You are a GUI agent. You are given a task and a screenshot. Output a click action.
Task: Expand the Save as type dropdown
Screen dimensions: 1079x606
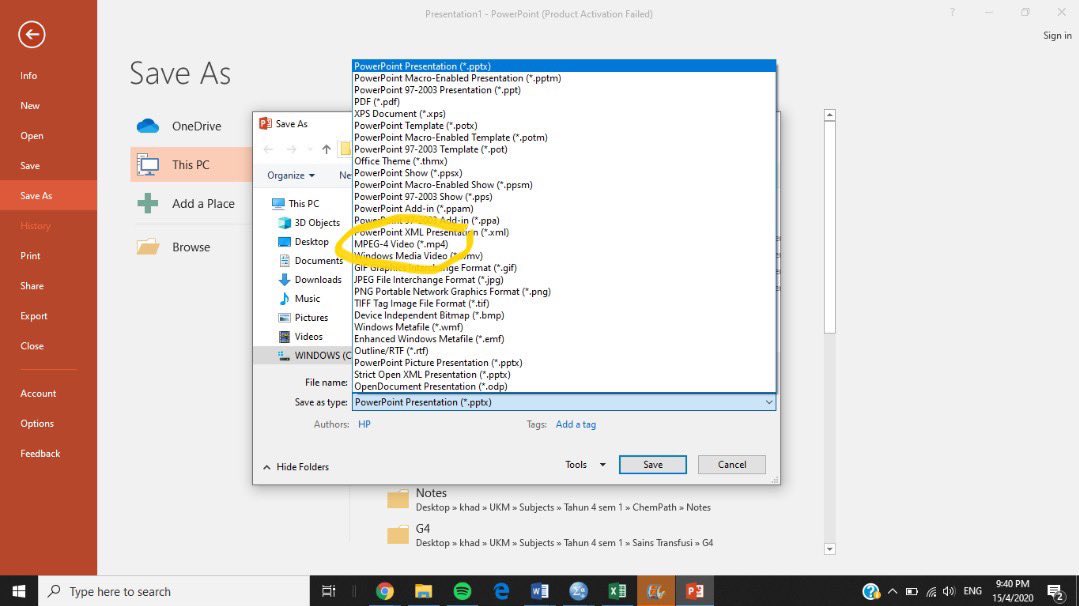click(x=768, y=402)
